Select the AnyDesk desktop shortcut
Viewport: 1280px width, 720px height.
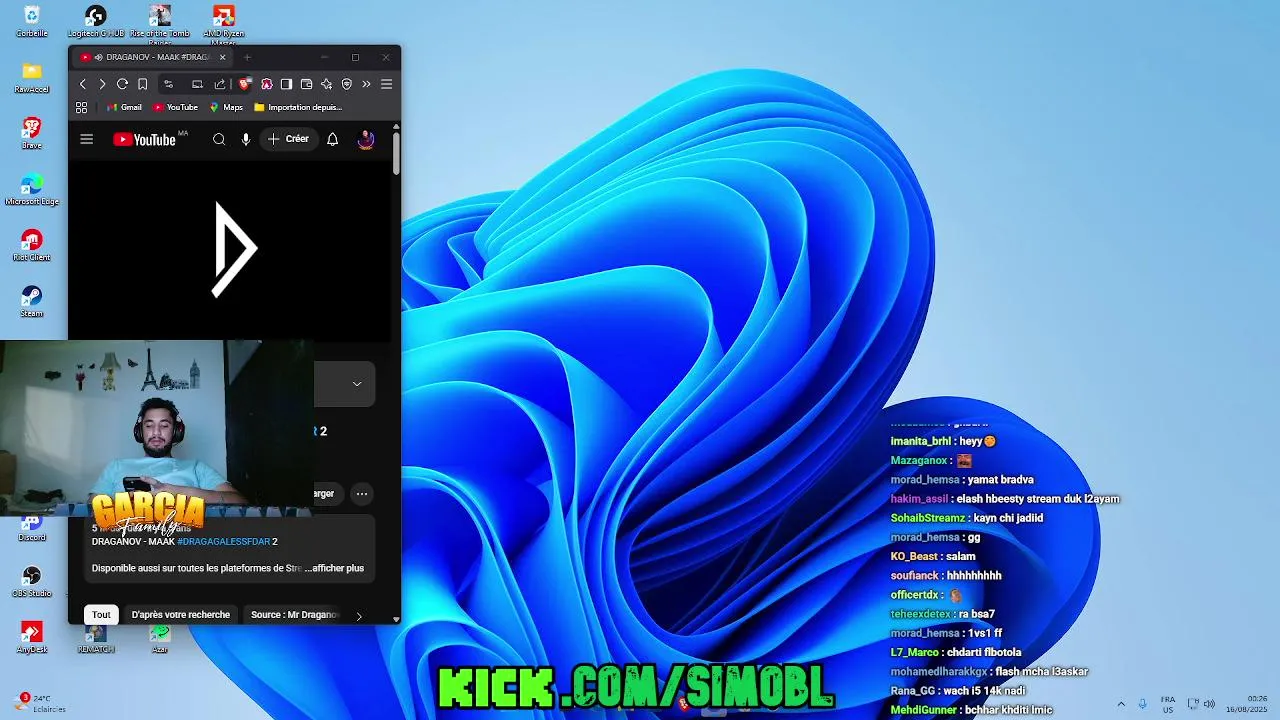pyautogui.click(x=32, y=637)
